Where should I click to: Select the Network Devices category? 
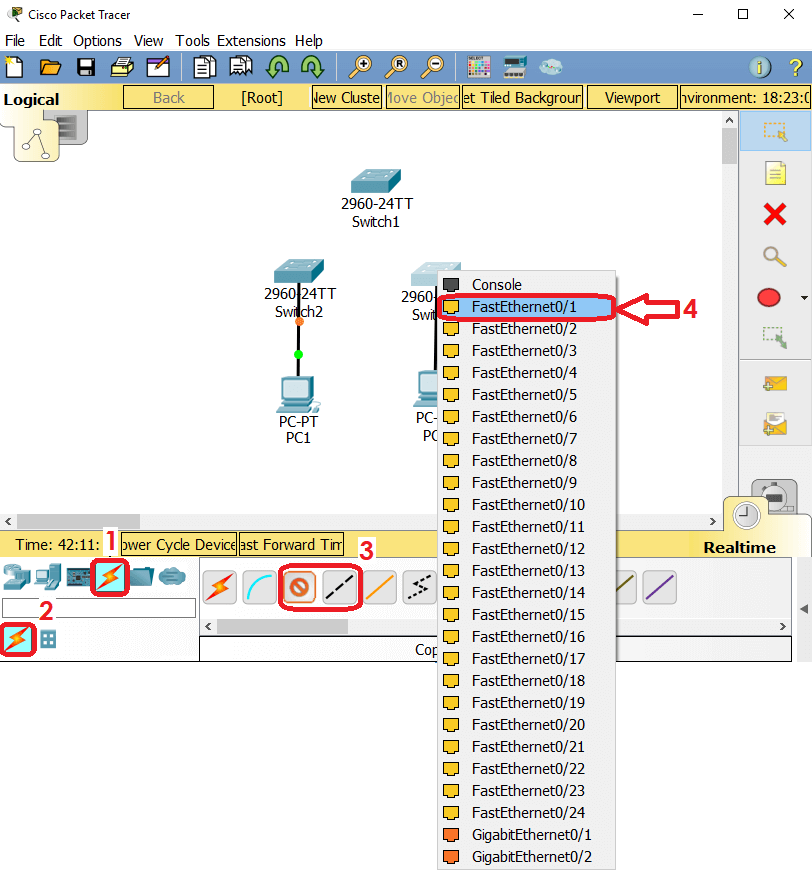tap(17, 577)
